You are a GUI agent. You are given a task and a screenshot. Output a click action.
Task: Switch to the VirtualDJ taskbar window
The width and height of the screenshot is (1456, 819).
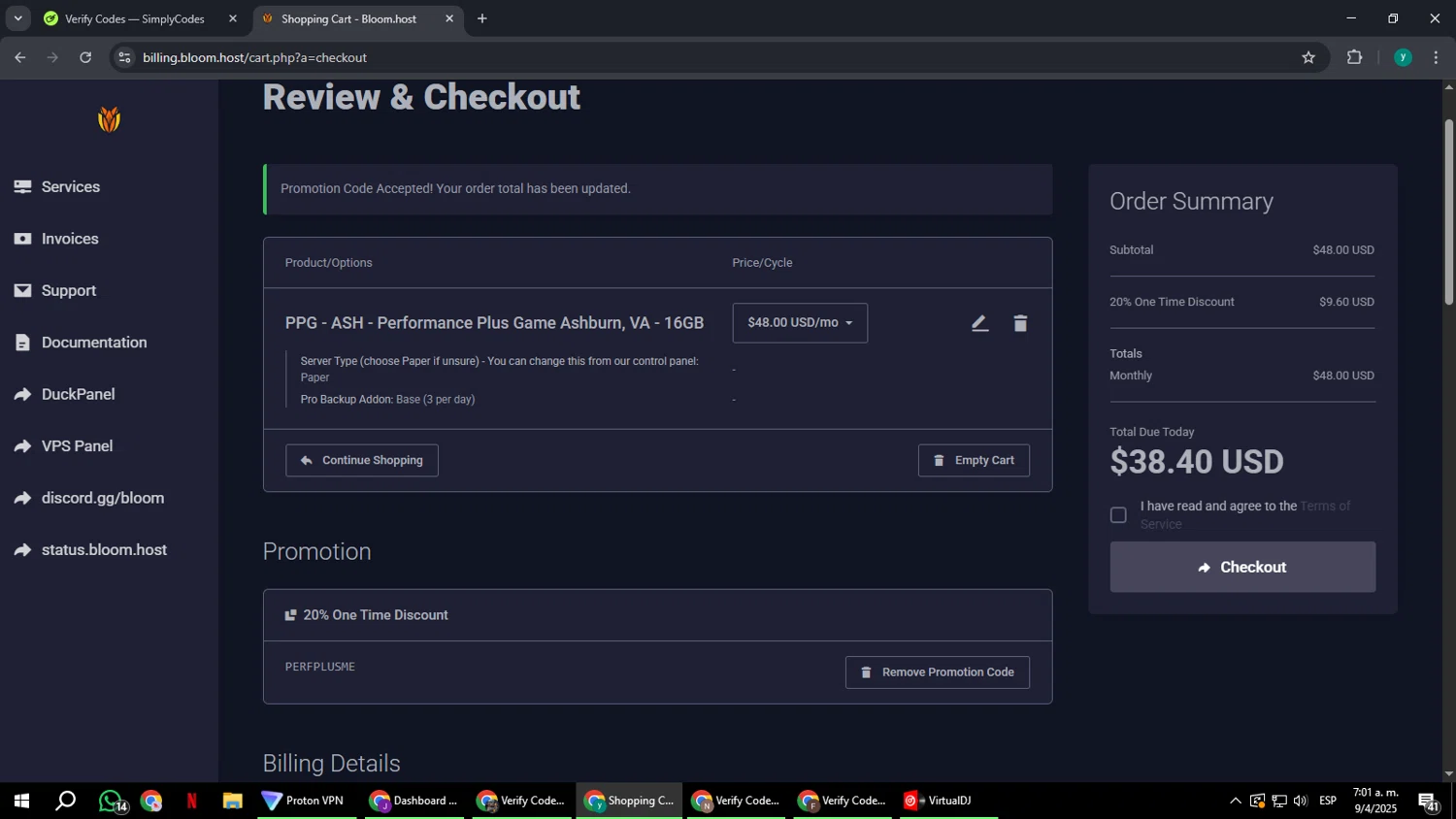tap(948, 802)
